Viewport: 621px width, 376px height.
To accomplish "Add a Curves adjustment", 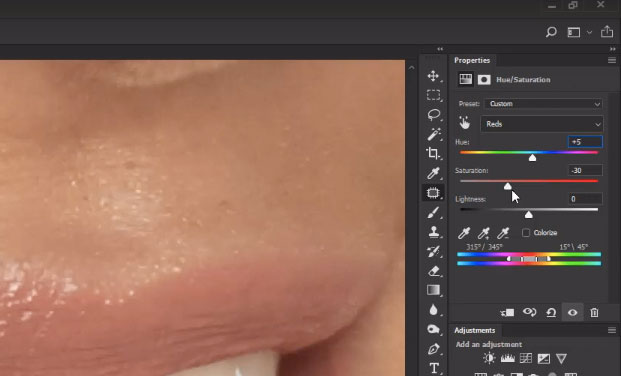I will [x=526, y=358].
